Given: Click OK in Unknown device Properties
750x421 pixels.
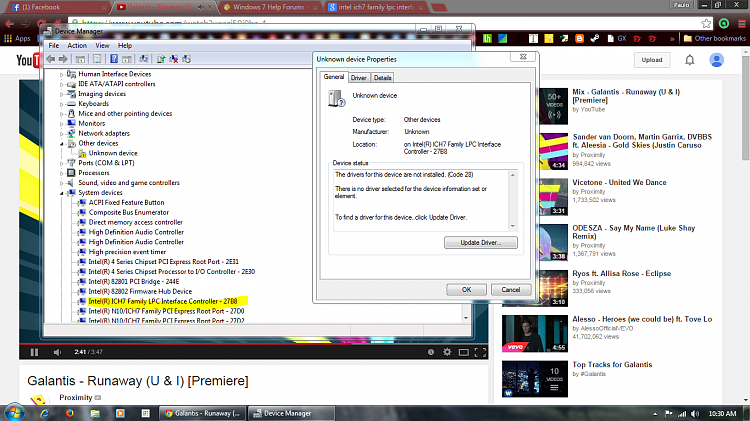Looking at the screenshot, I should pyautogui.click(x=466, y=290).
